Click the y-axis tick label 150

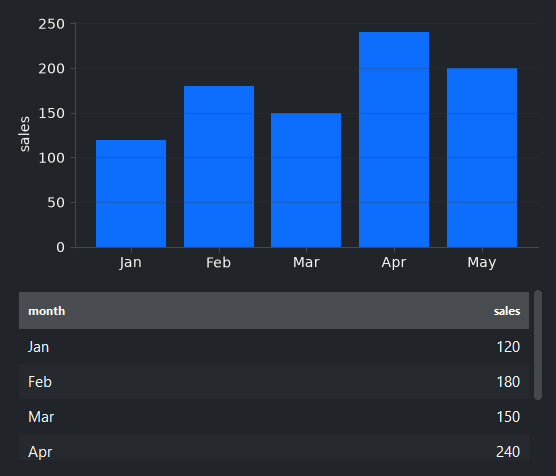[52, 114]
